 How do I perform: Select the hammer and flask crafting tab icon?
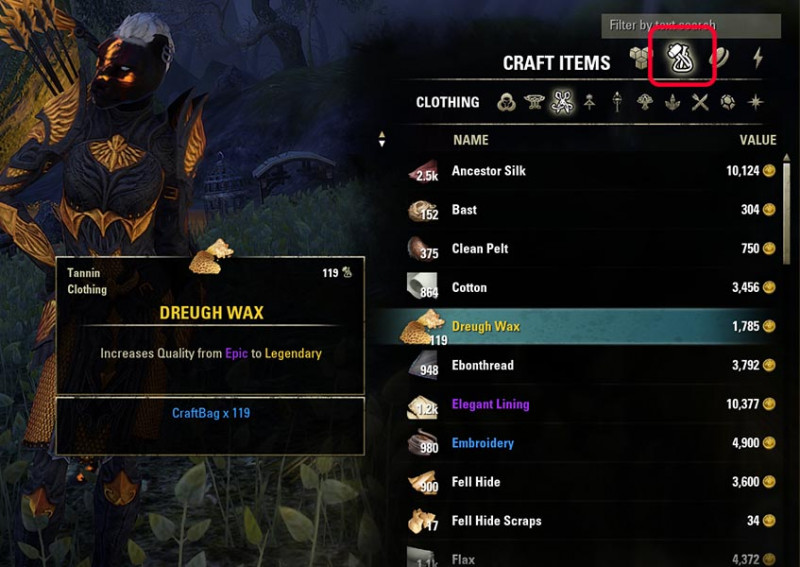(x=681, y=57)
